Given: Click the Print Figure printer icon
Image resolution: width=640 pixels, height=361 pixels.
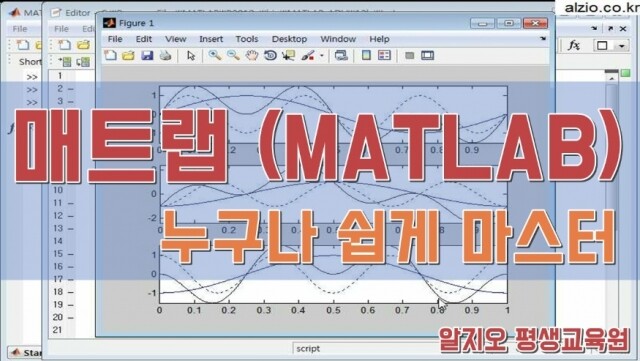Looking at the screenshot, I should point(165,55).
